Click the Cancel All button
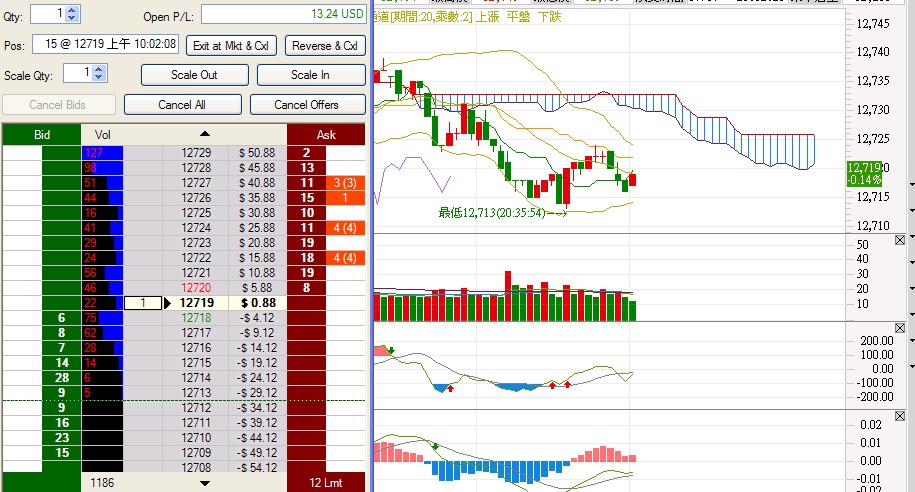The image size is (915, 492). (182, 104)
